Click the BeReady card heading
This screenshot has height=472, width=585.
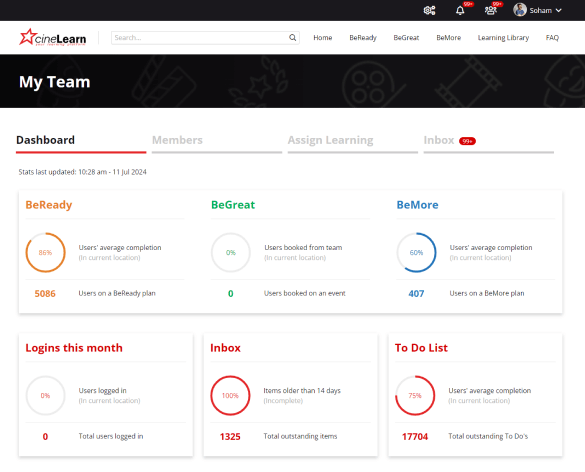point(49,205)
